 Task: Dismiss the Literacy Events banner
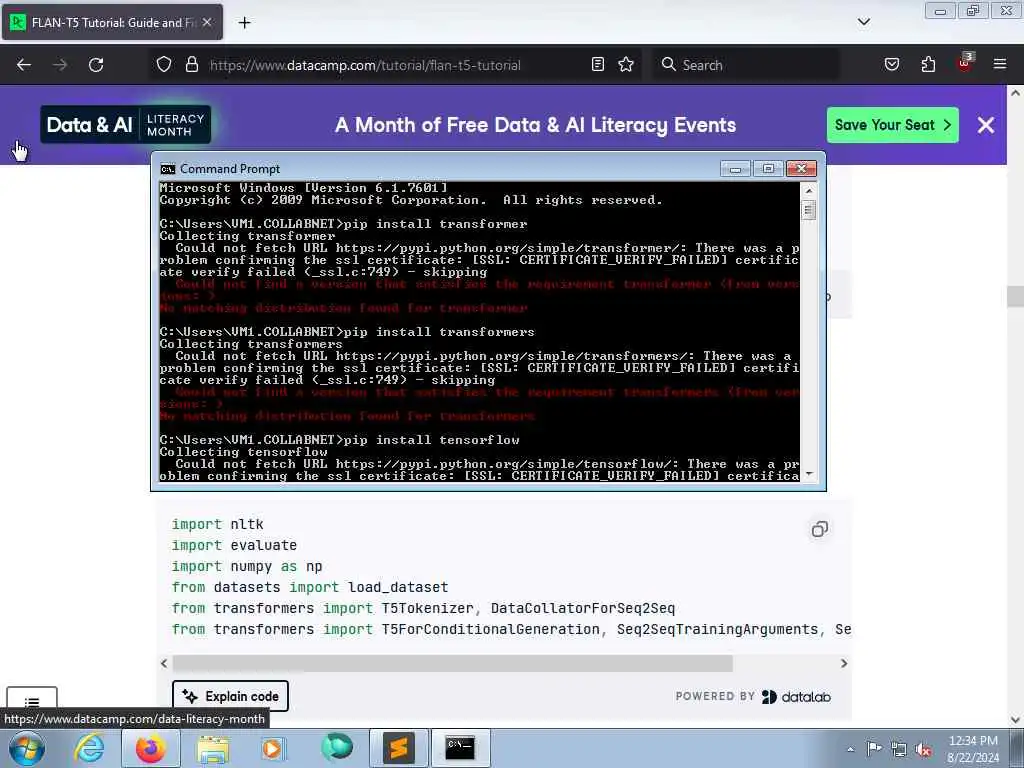985,125
